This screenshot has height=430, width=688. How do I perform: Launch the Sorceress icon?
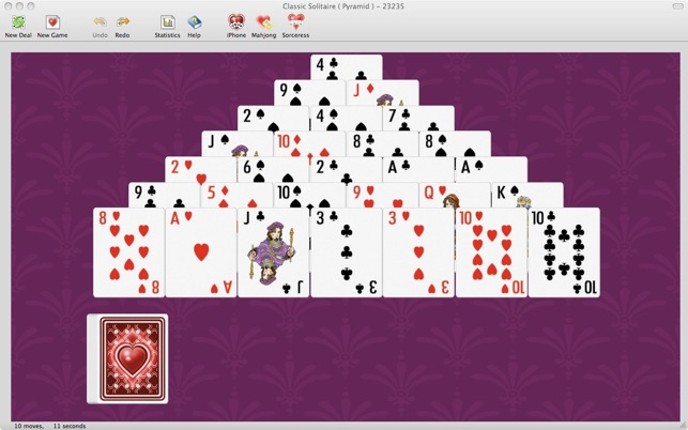tap(295, 26)
